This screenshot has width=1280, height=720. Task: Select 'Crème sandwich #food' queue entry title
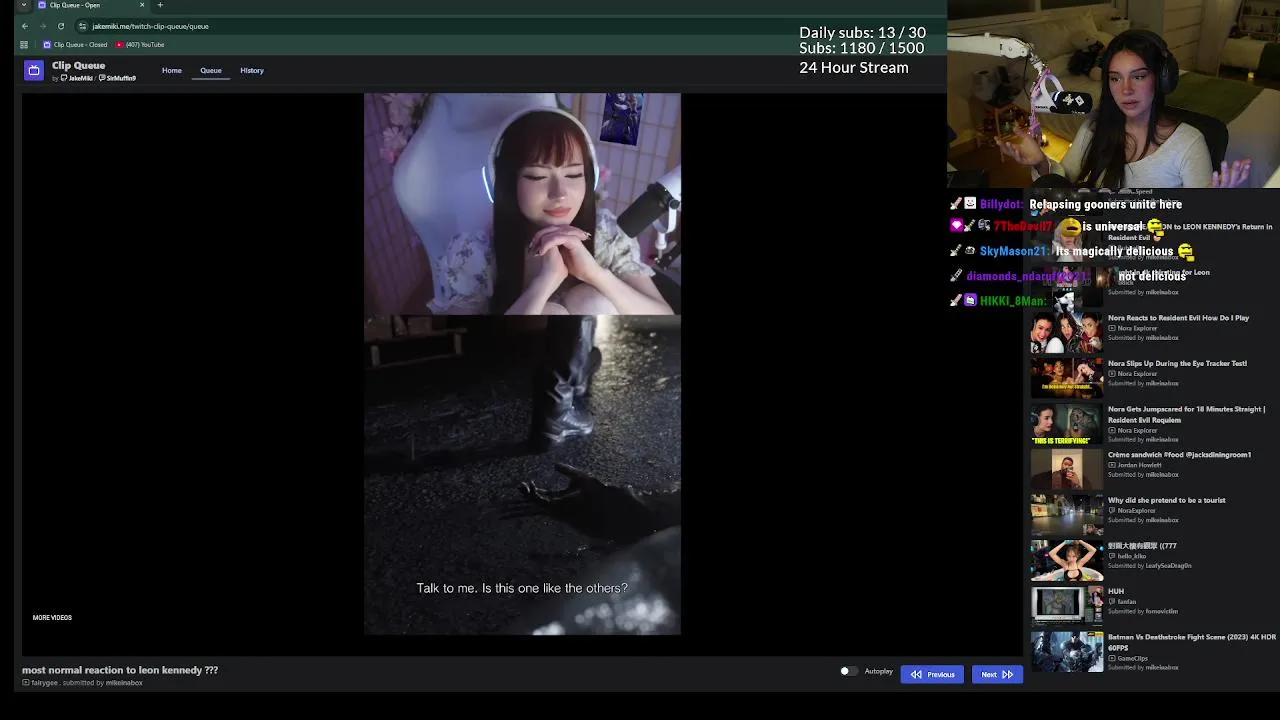(1179, 454)
